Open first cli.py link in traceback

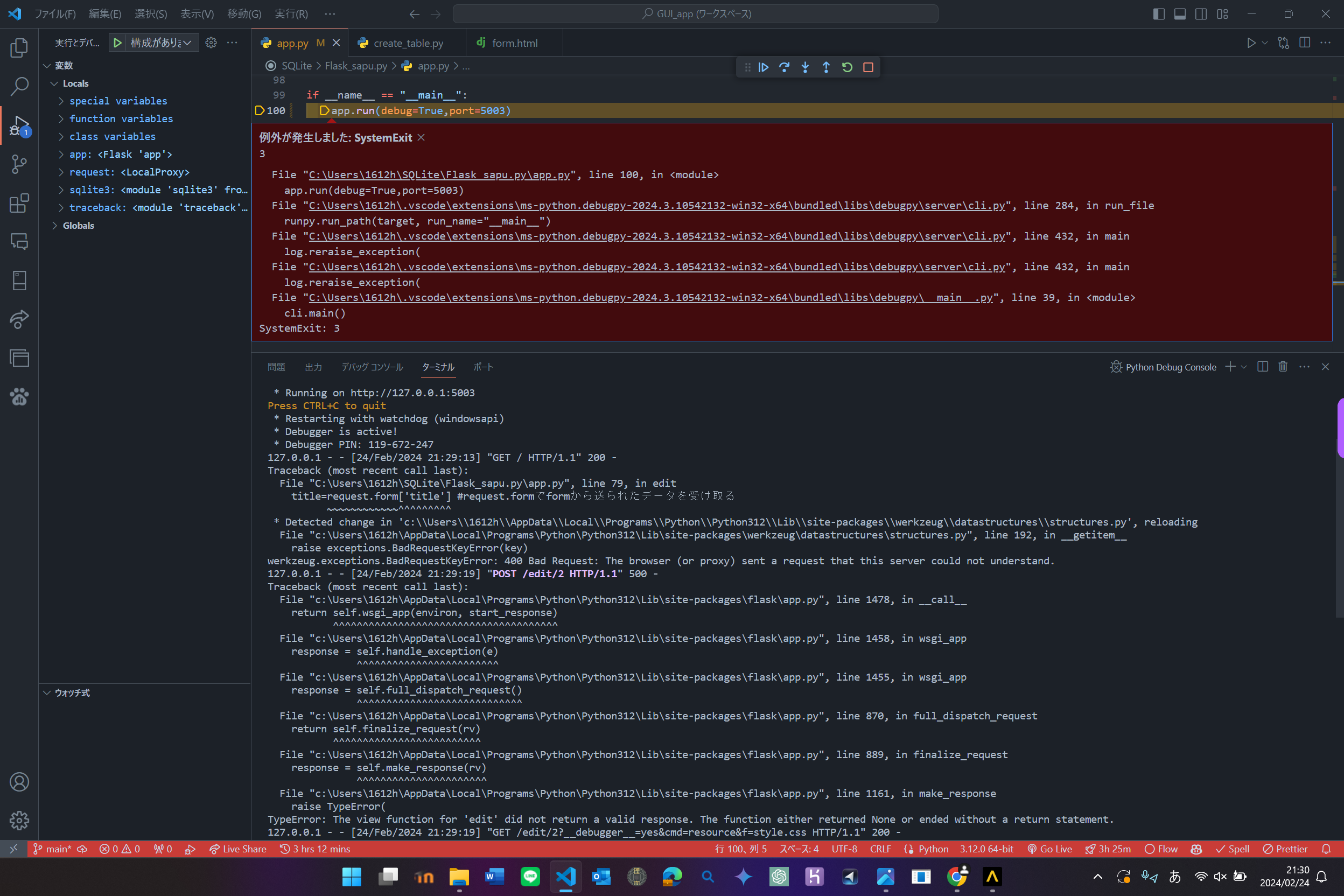coord(656,205)
